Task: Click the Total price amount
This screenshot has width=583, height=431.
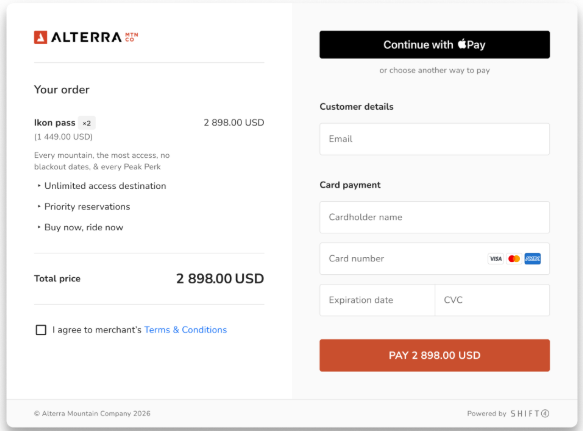Action: 220,279
